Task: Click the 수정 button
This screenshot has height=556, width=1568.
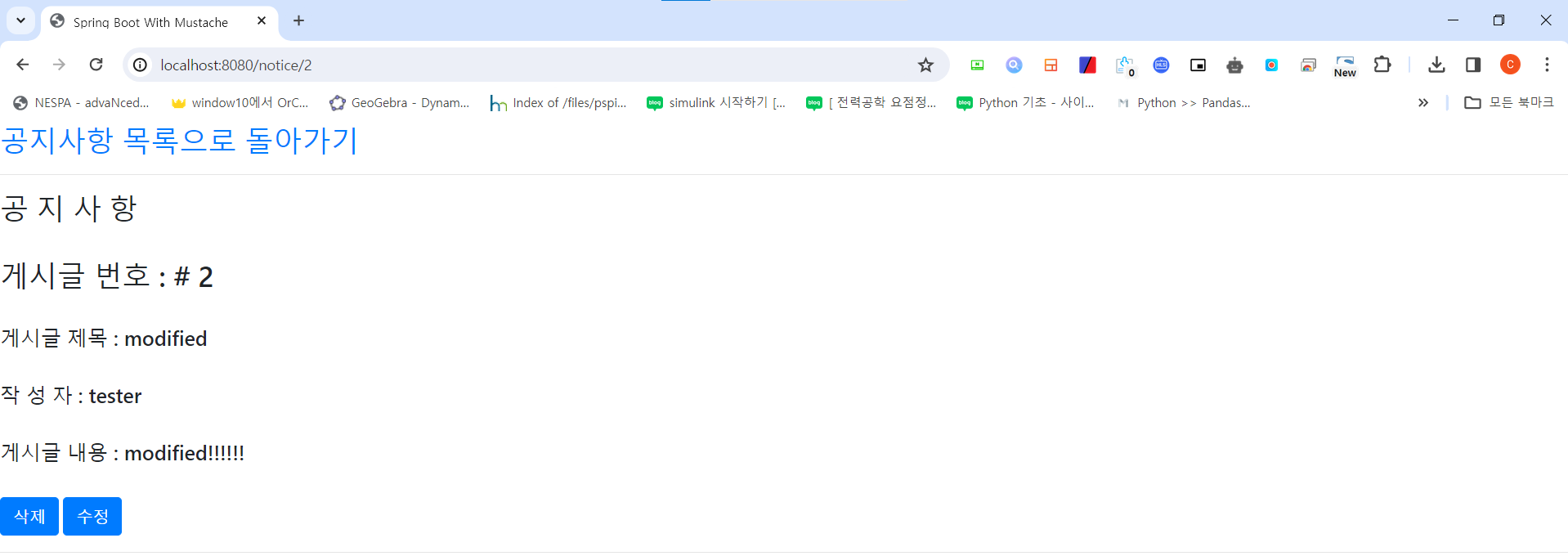Action: (92, 516)
